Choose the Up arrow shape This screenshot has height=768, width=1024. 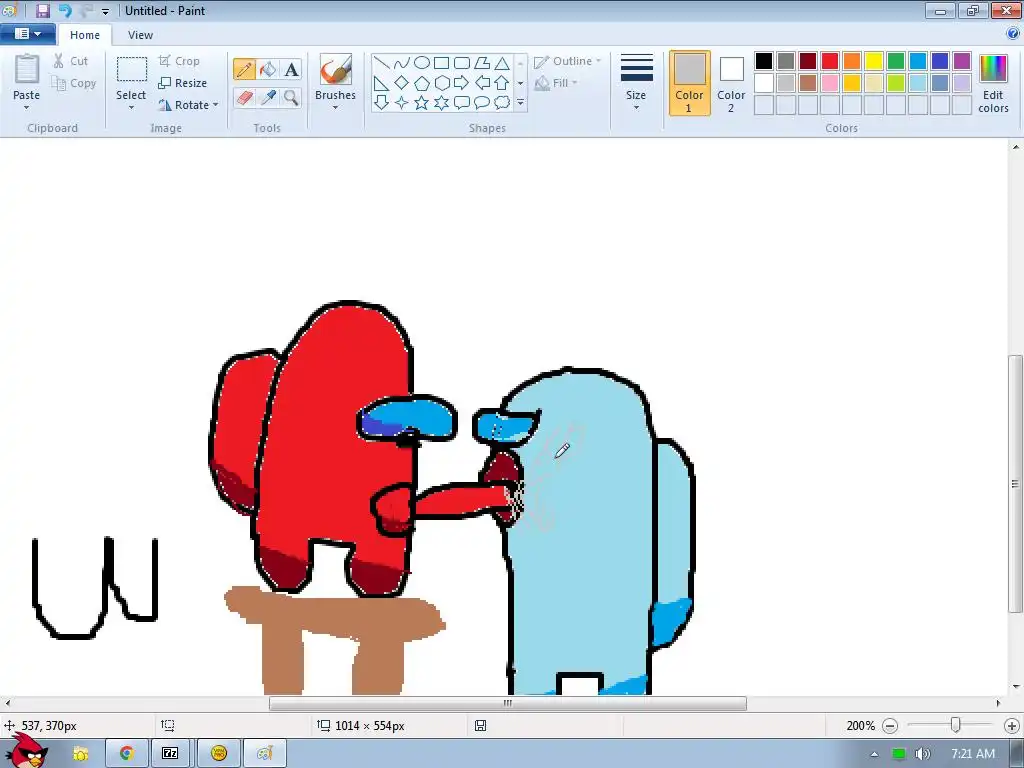[x=502, y=83]
